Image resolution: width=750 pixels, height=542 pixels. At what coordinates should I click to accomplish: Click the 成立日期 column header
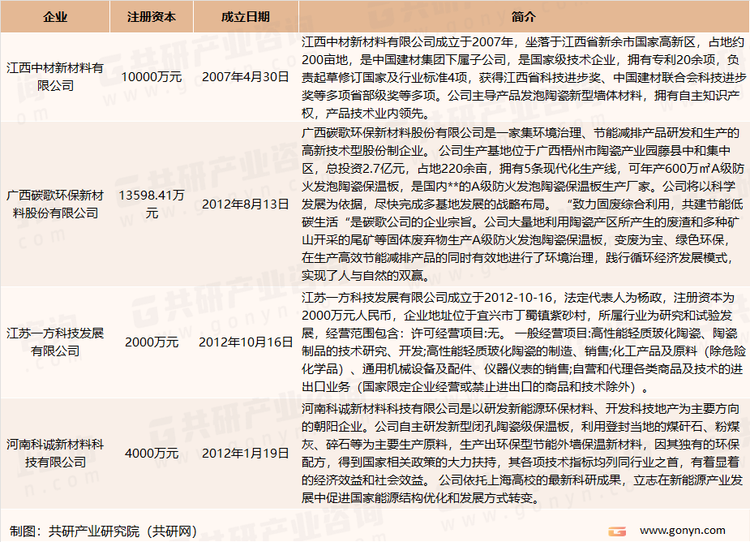(245, 17)
